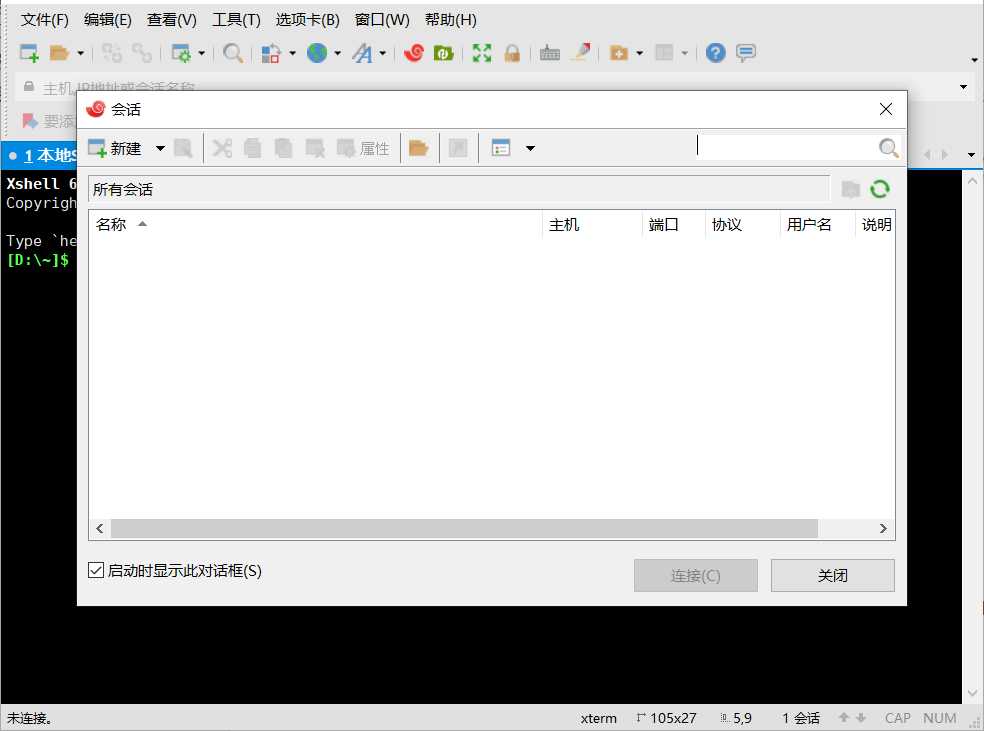Viewport: 984px width, 731px height.
Task: Click the Find magnifier icon in main toolbar
Action: [x=233, y=53]
